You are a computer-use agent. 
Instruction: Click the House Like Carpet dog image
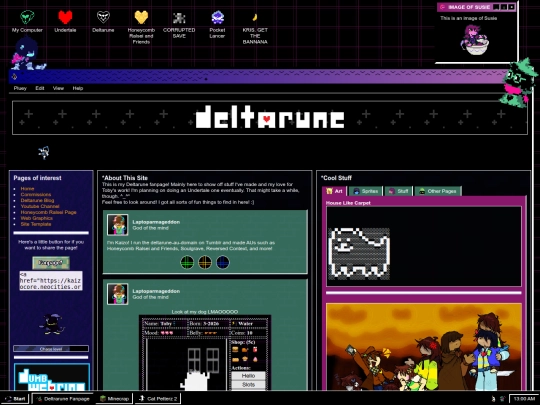[359, 253]
